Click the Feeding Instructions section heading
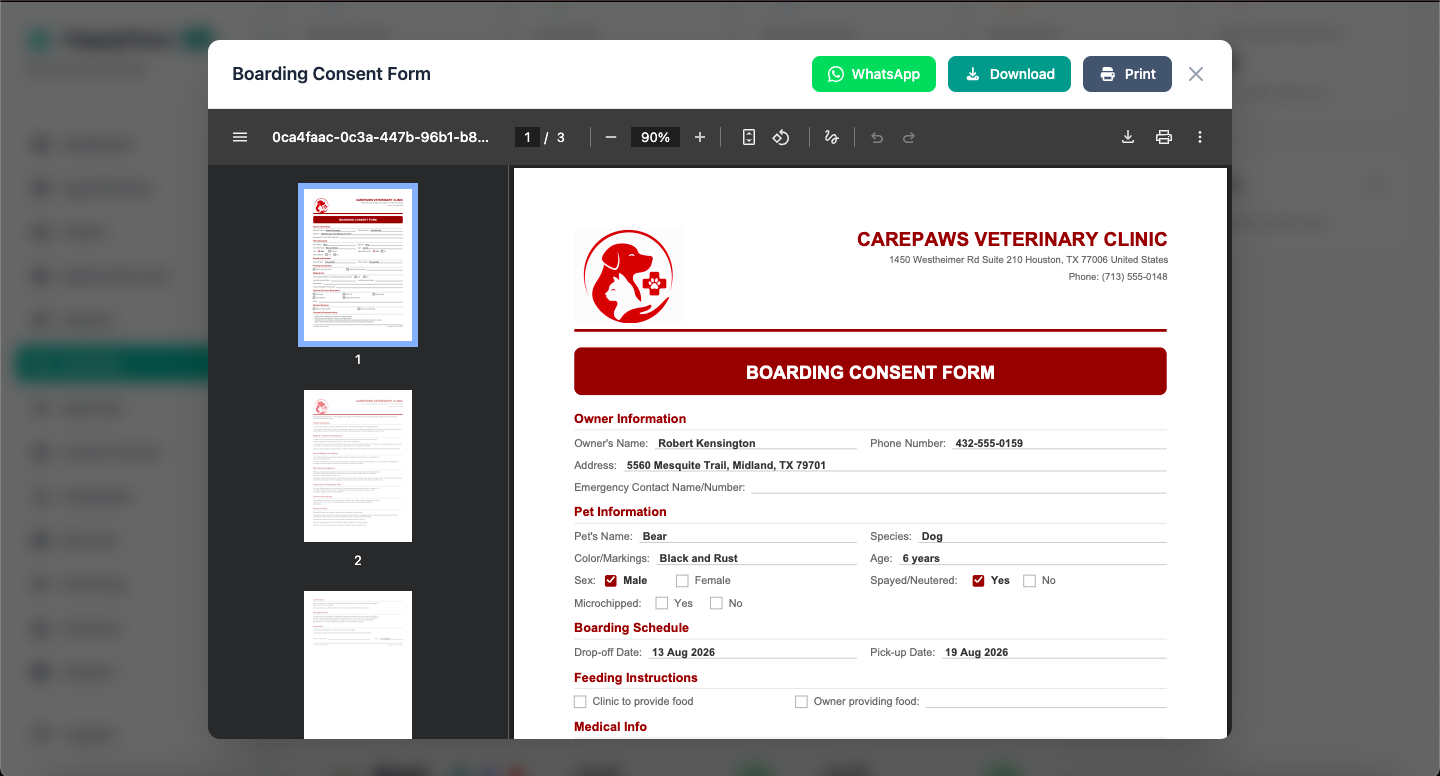This screenshot has height=776, width=1440. click(636, 678)
